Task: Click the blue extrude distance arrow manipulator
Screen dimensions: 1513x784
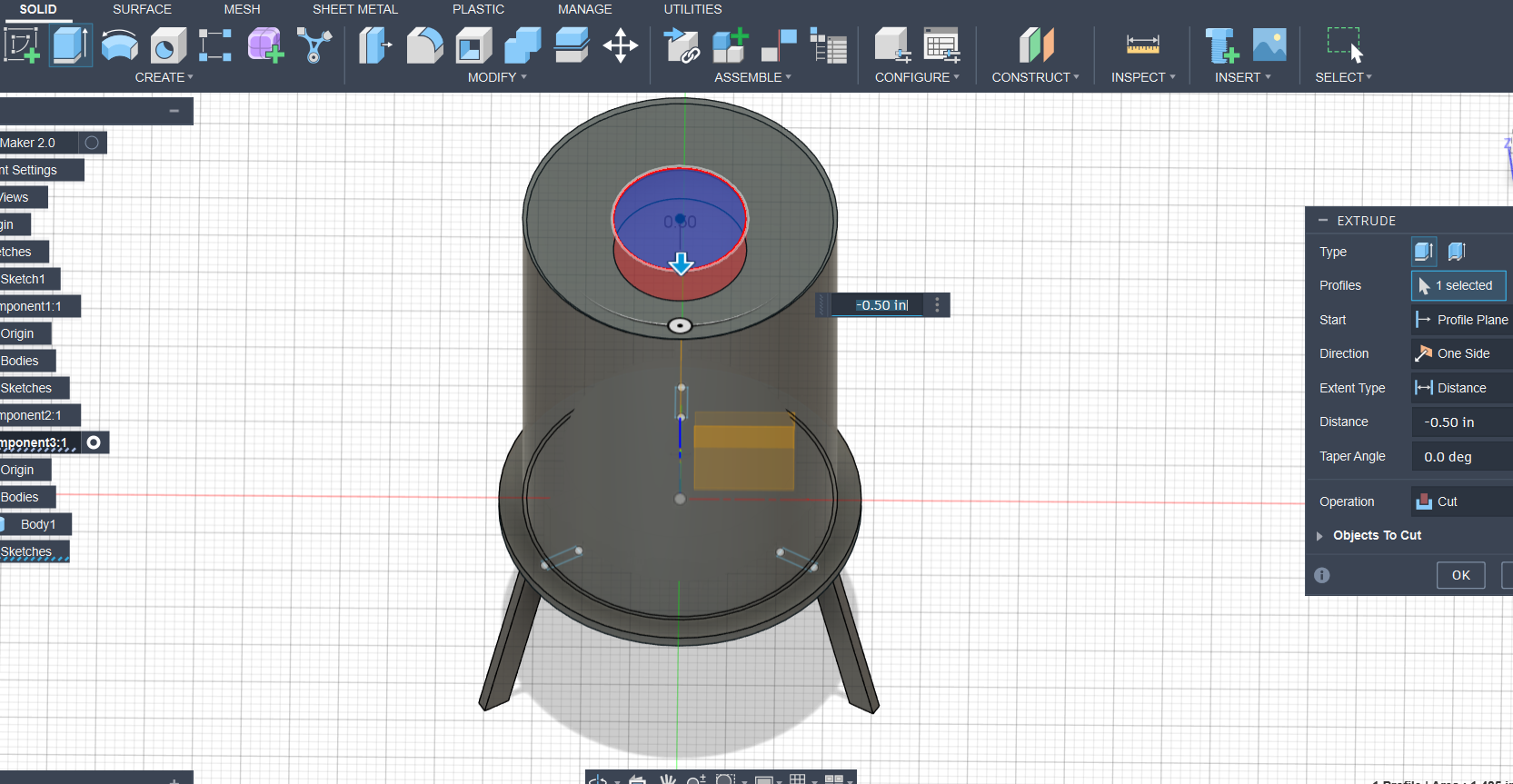Action: click(682, 263)
